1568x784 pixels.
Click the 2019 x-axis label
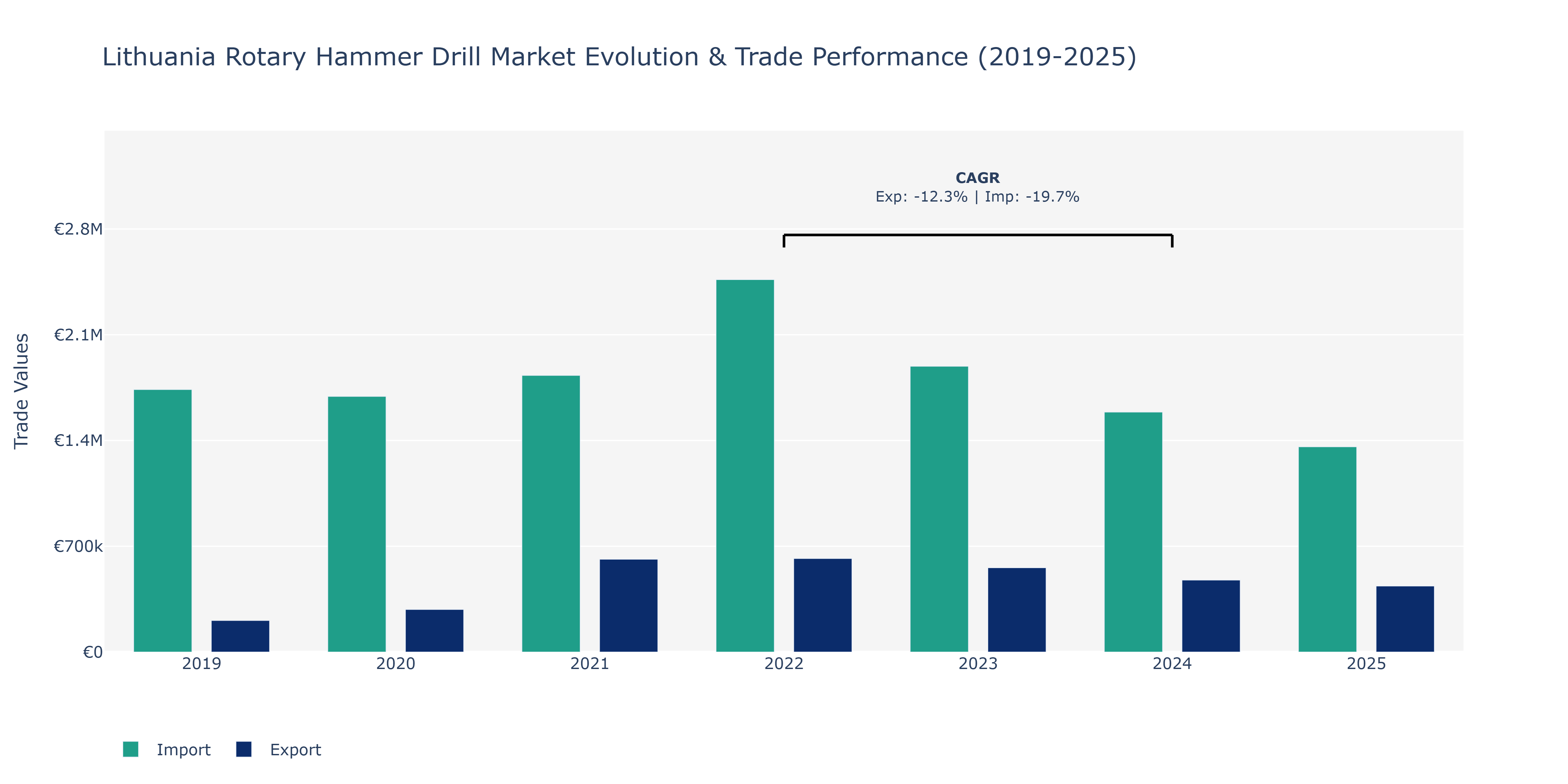[202, 663]
